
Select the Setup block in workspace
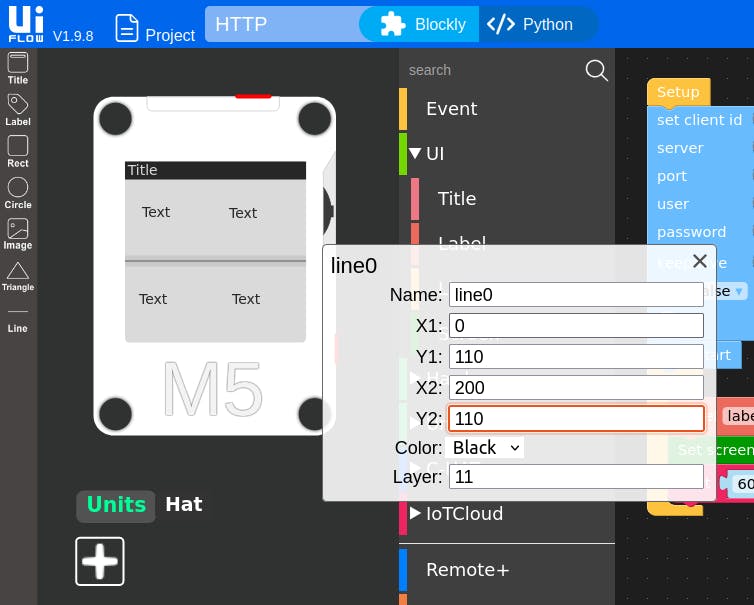point(678,92)
